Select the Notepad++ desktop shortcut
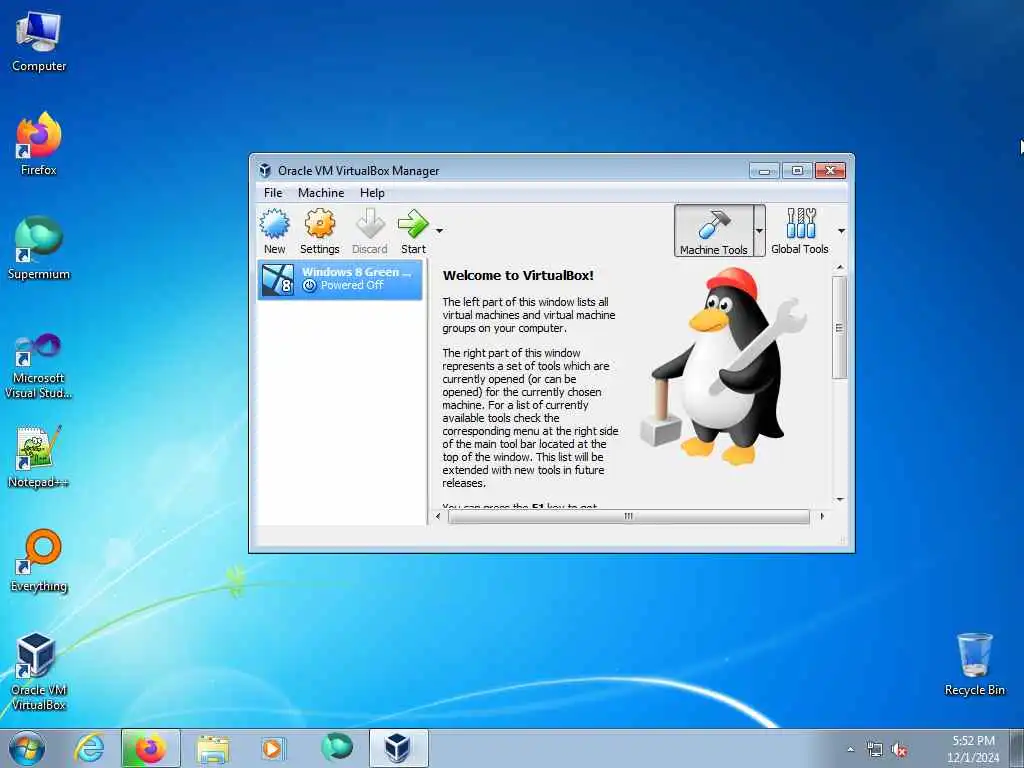The height and width of the screenshot is (768, 1024). coord(39,457)
